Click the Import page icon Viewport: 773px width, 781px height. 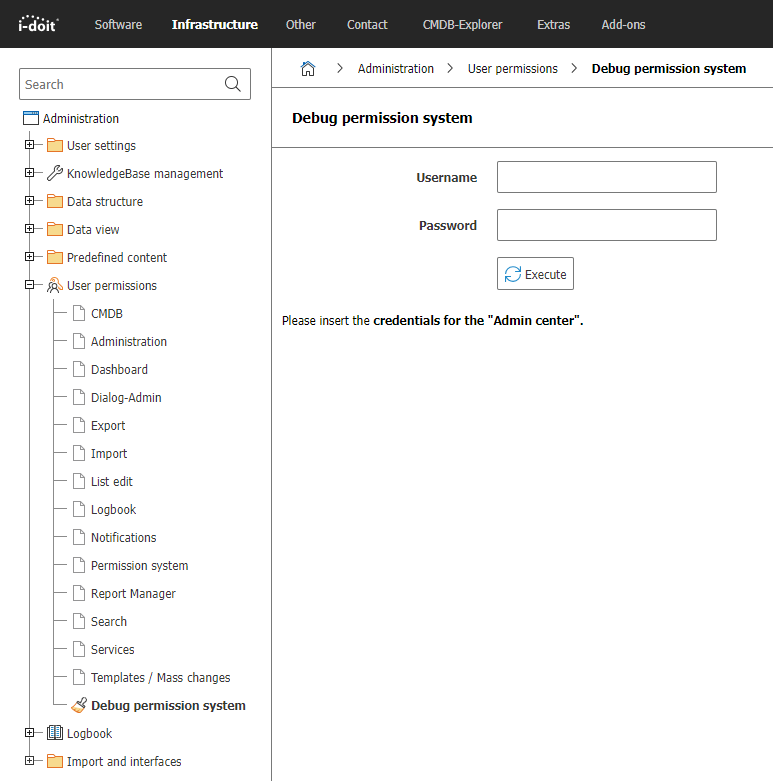79,453
